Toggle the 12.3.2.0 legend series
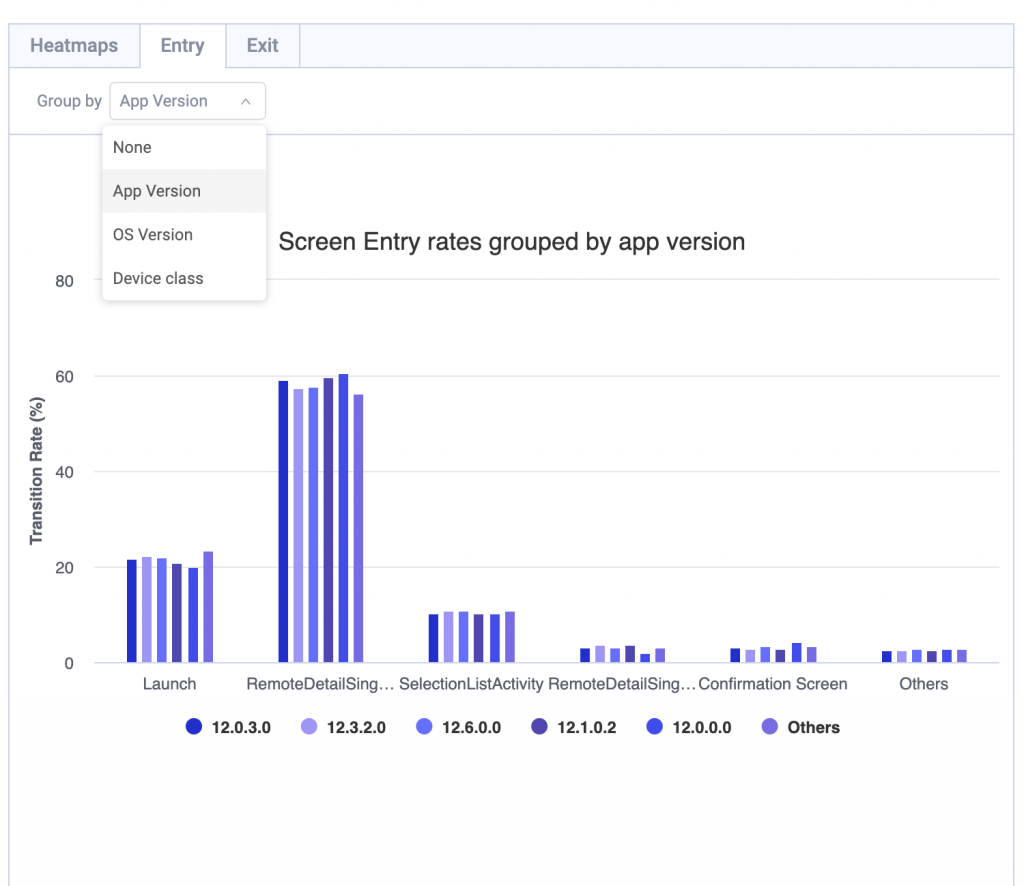Screen dimensions: 1024x886 pyautogui.click(x=343, y=727)
